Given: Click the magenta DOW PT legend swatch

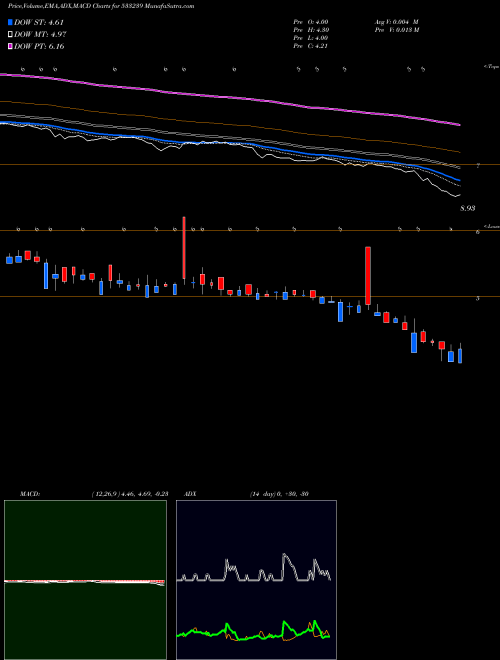Looking at the screenshot, I should coord(11,46).
